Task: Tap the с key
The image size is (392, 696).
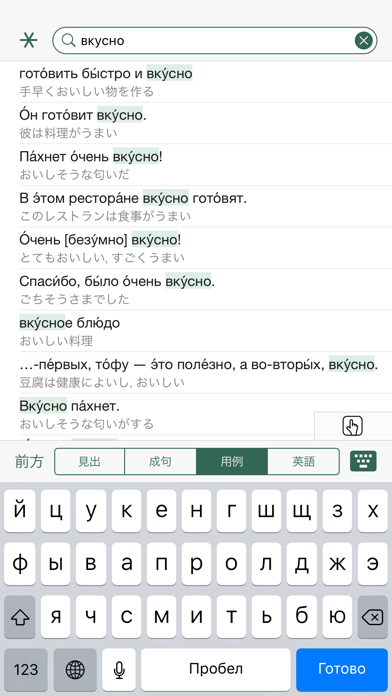Action: [126, 617]
